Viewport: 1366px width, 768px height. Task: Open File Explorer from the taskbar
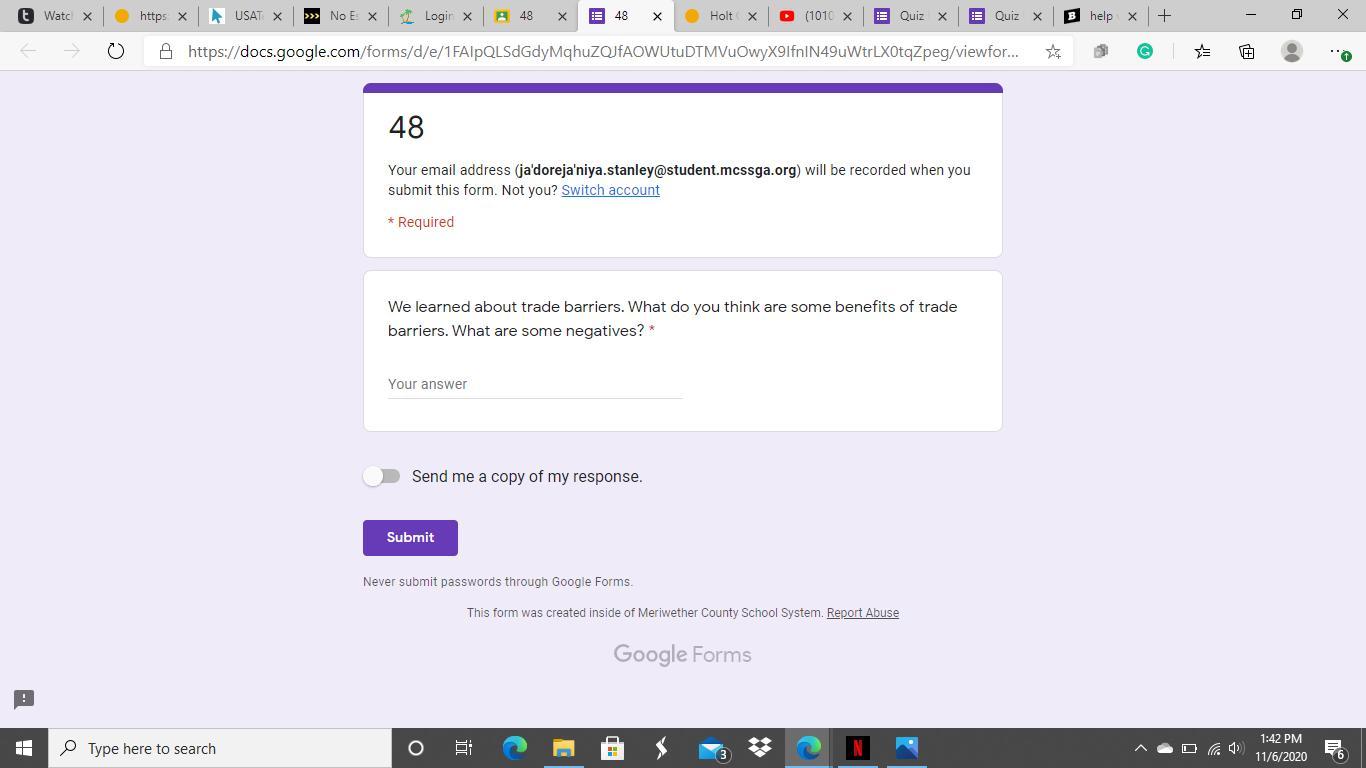pyautogui.click(x=563, y=748)
